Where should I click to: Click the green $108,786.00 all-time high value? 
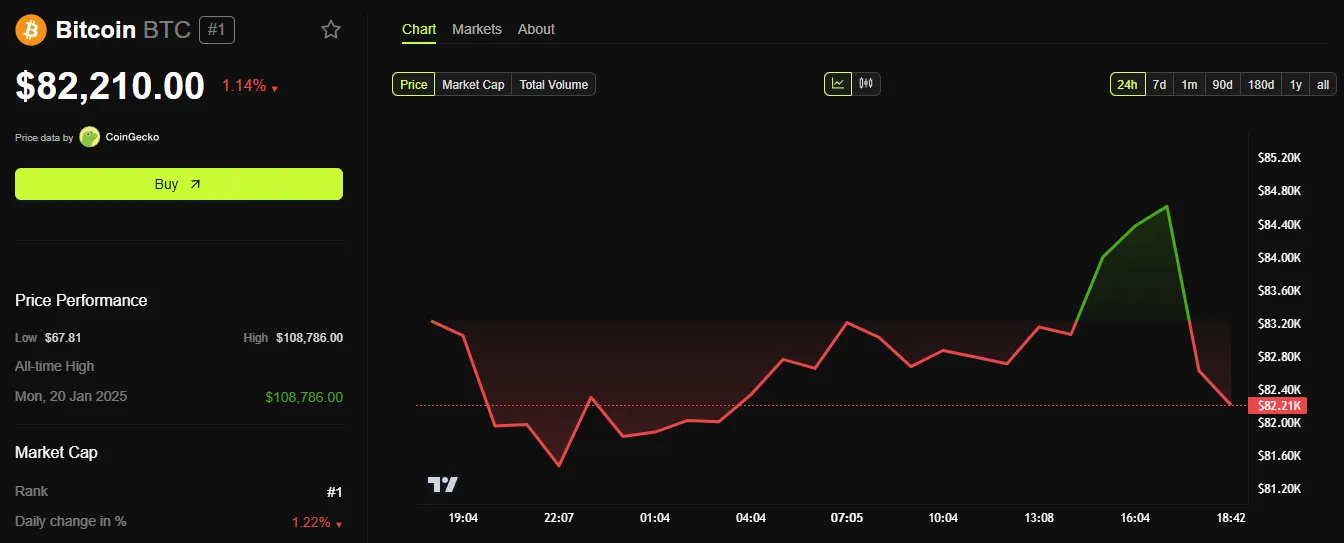[x=304, y=397]
